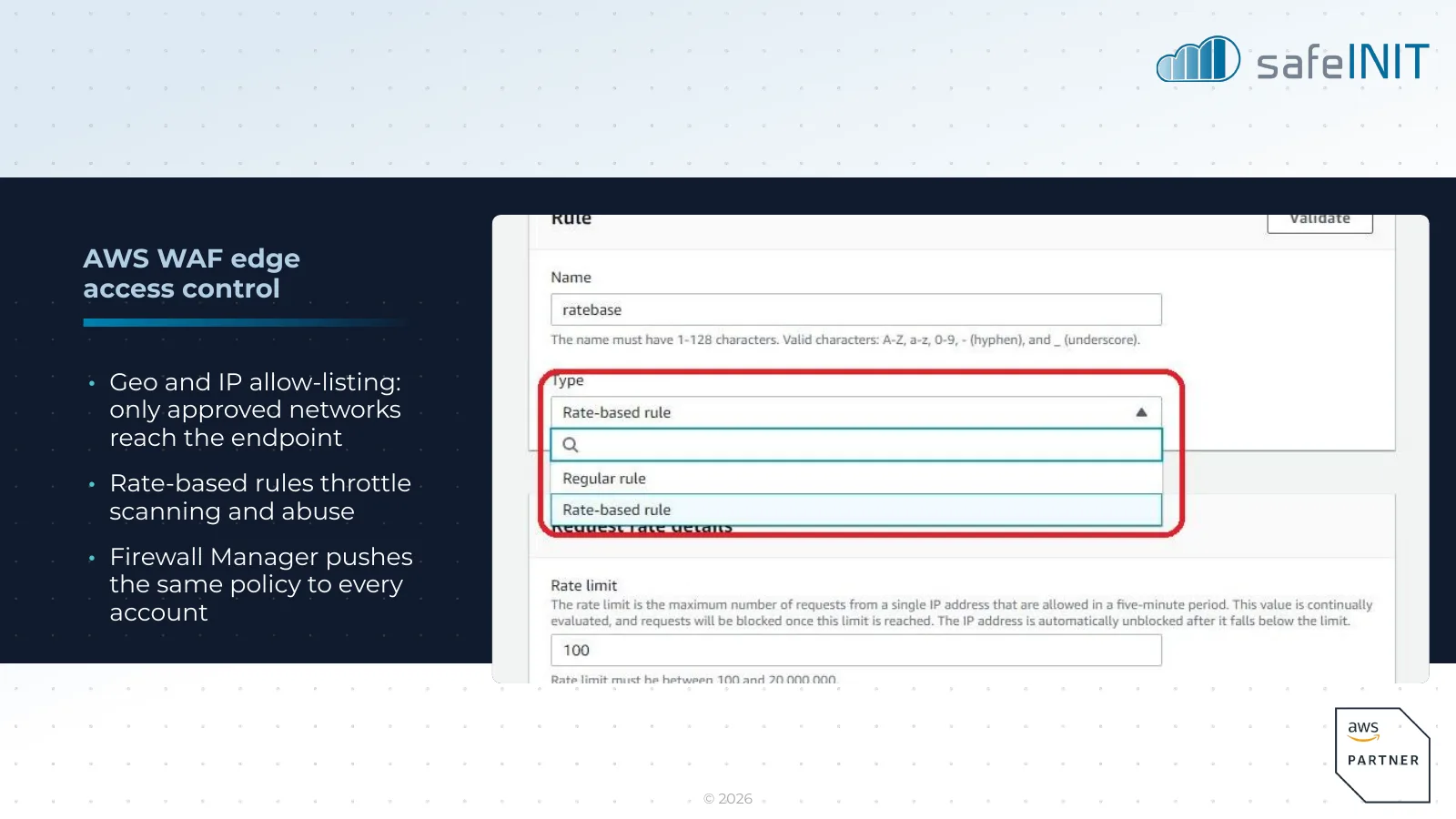Screen dimensions: 1456x819
Task: Click the name character requirements hint
Action: coord(845,339)
